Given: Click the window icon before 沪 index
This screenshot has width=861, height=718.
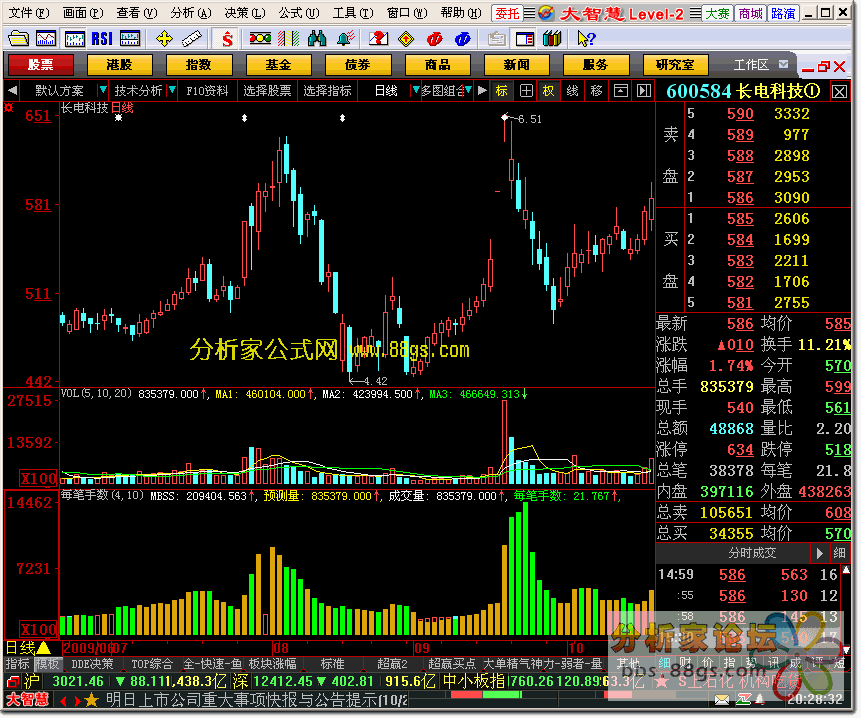Looking at the screenshot, I should click(x=12, y=682).
